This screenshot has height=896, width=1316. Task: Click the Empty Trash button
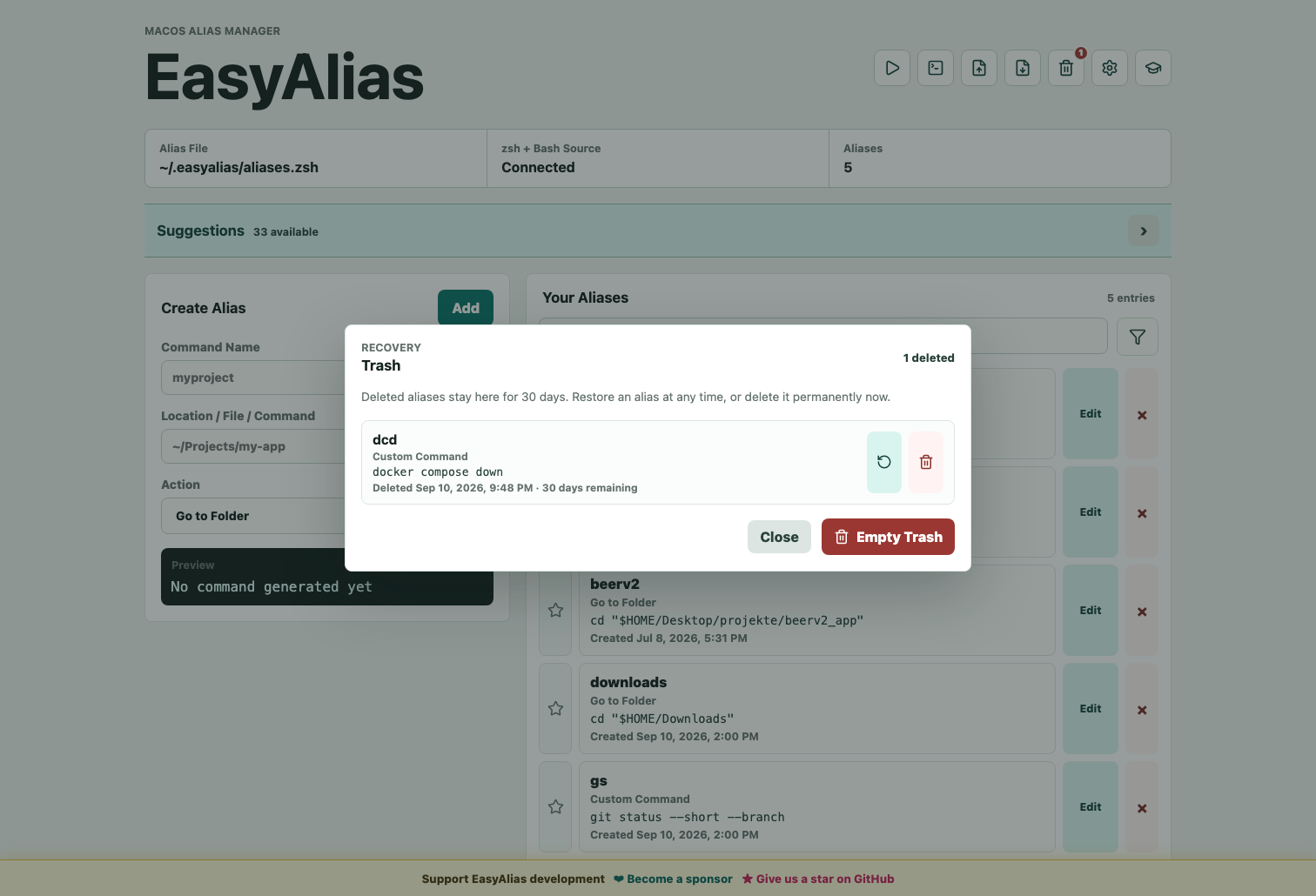tap(888, 537)
